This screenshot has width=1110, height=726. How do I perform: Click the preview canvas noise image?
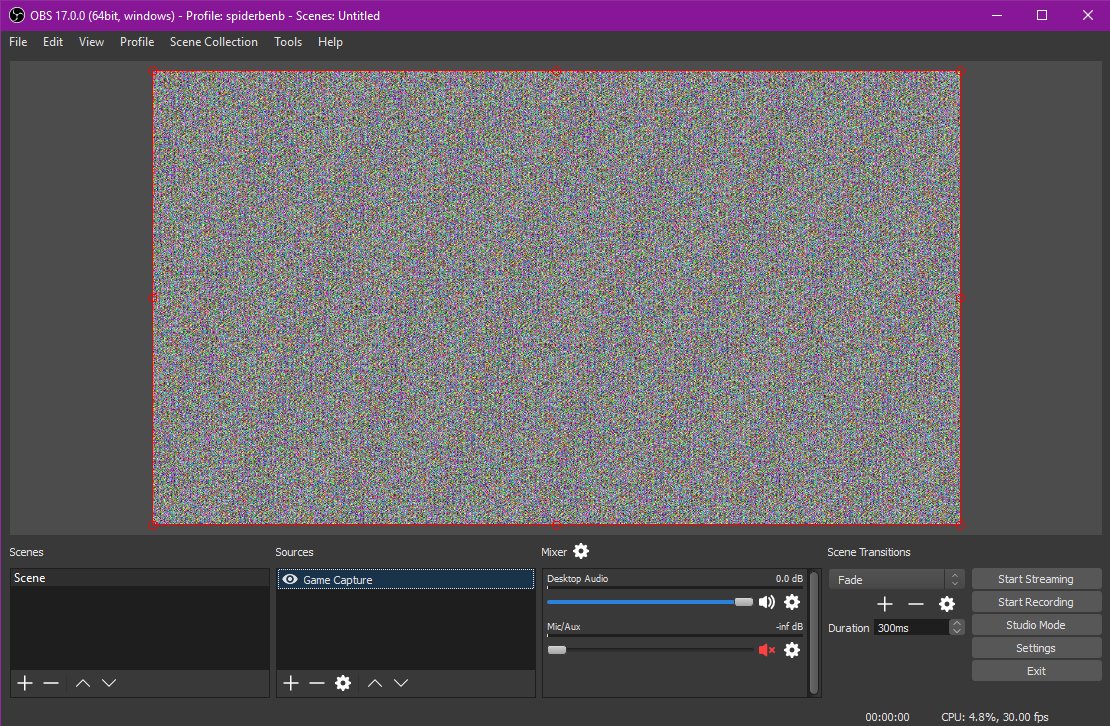(556, 298)
